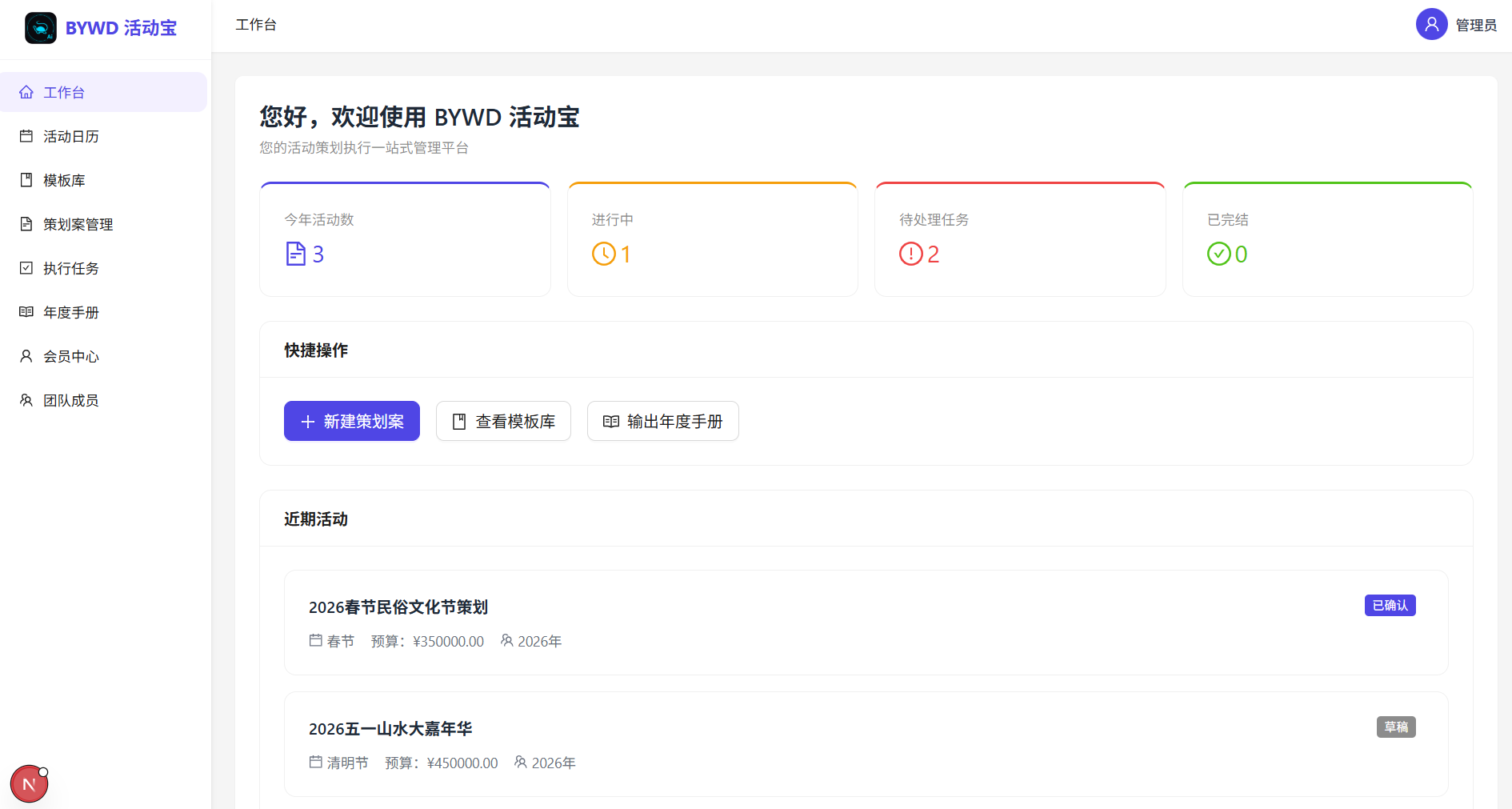
Task: Click the calendar icon next to 清明节
Action: pyautogui.click(x=316, y=762)
